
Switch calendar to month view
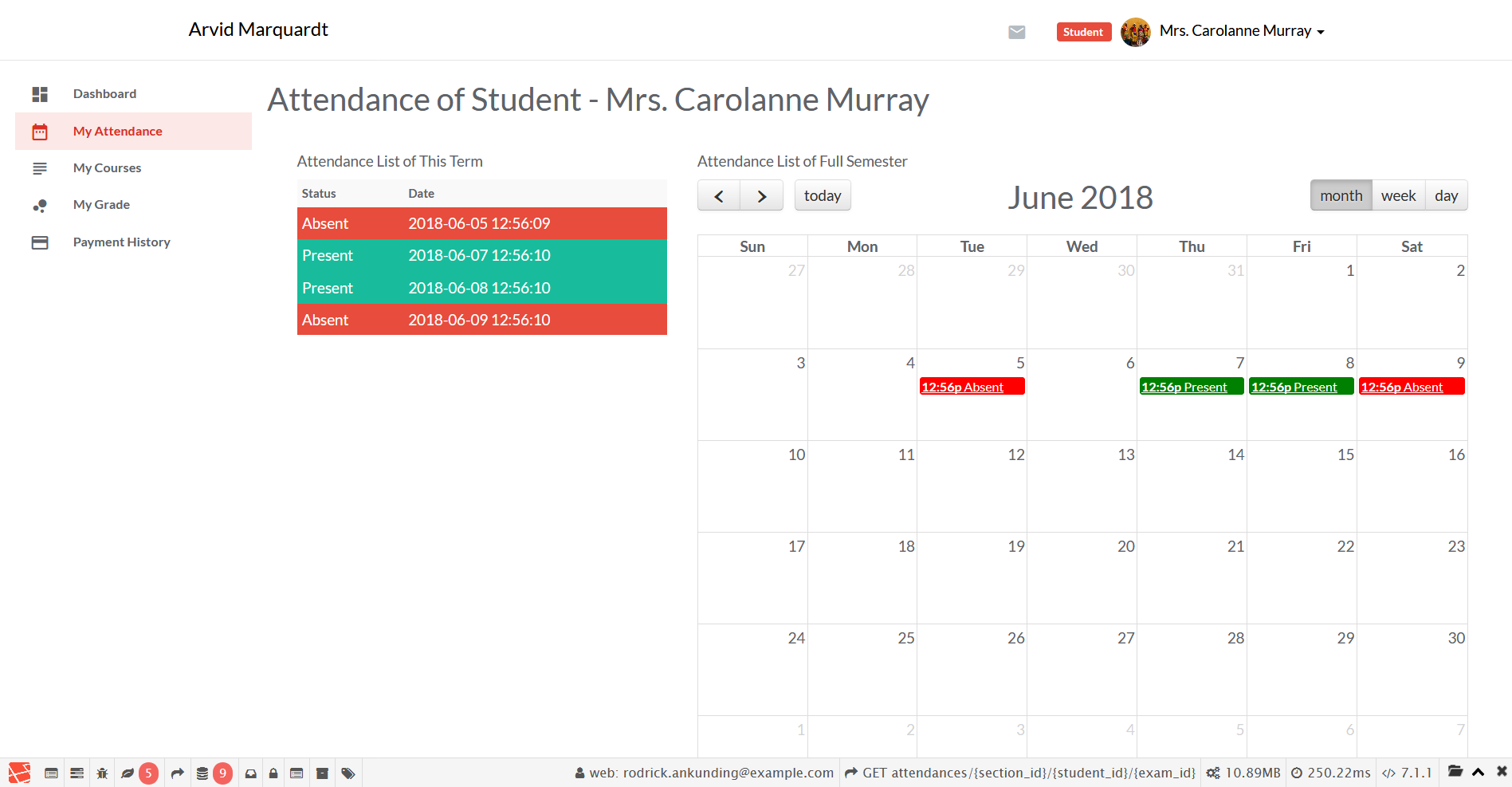(1341, 196)
